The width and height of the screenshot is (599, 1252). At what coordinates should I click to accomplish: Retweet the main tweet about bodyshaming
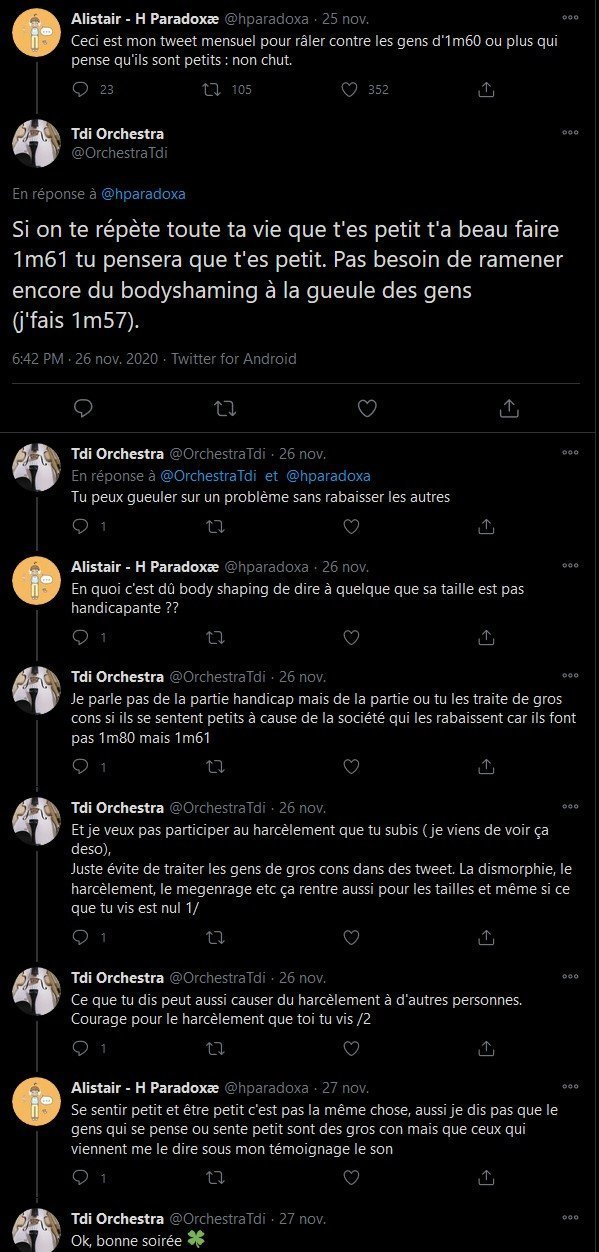tap(226, 407)
